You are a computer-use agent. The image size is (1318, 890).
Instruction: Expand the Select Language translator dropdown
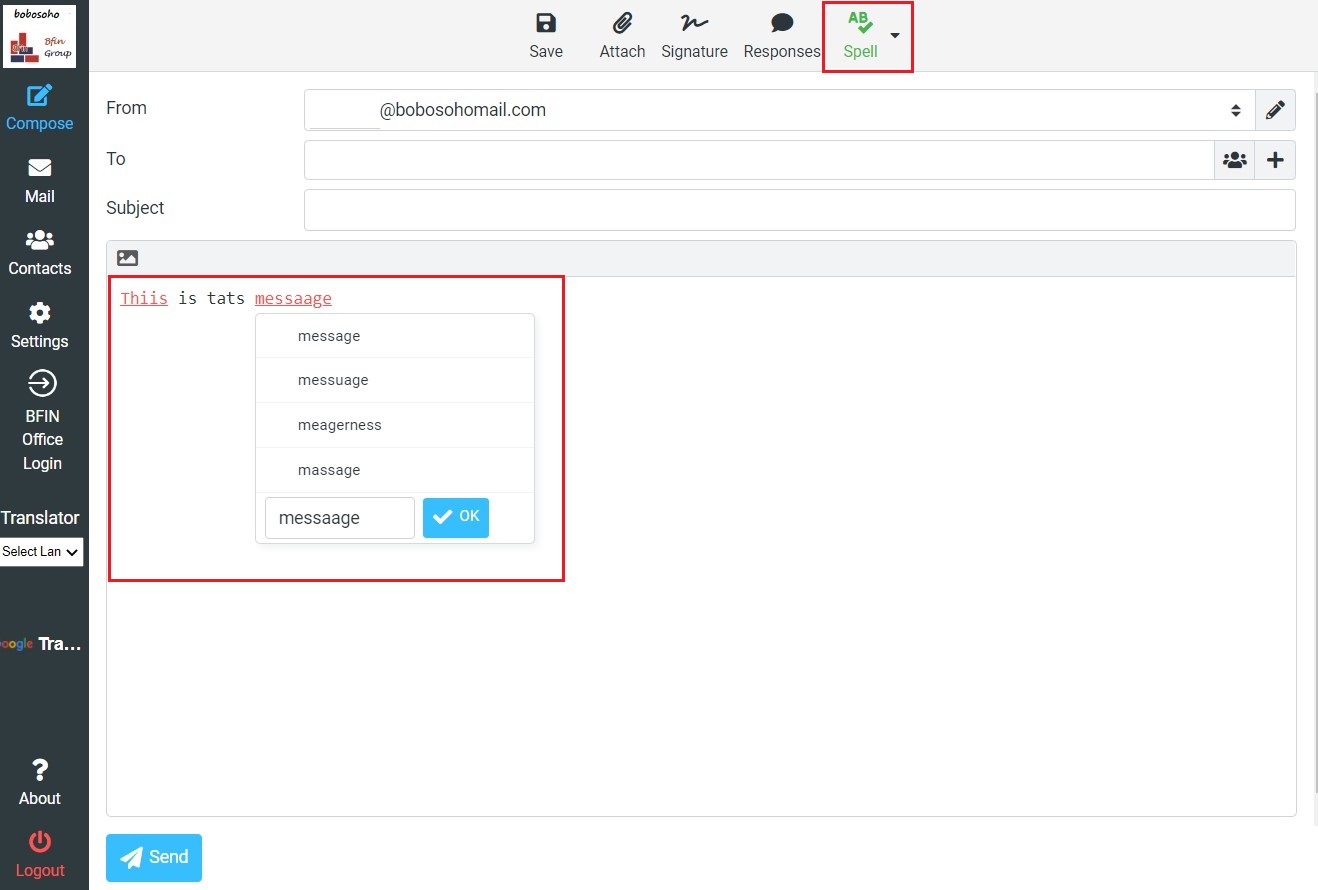[41, 552]
